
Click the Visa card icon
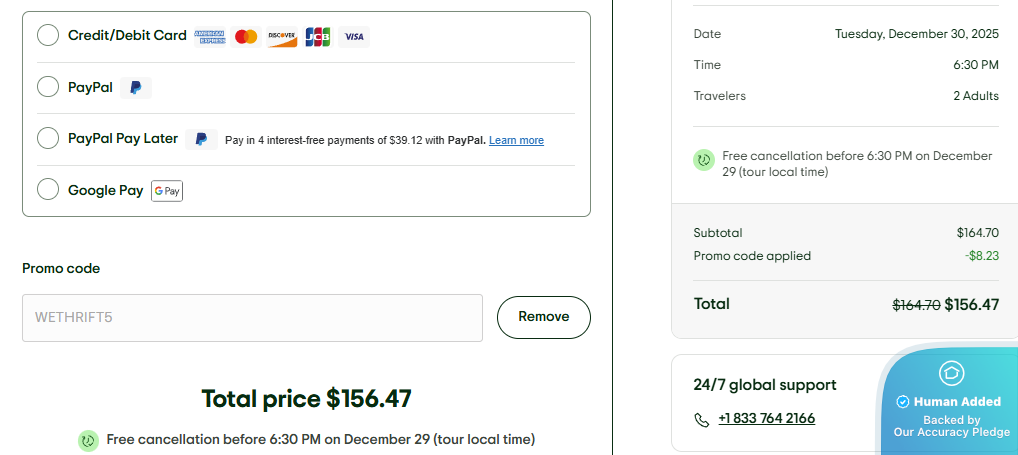coord(354,37)
